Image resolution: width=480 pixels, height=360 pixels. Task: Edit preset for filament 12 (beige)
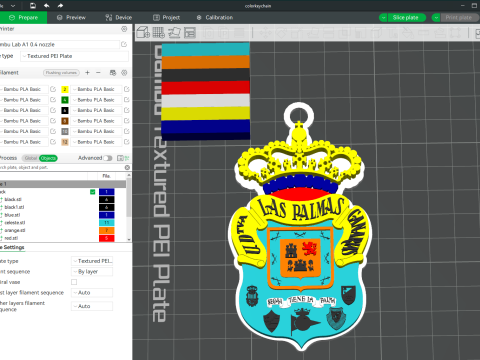click(127, 142)
